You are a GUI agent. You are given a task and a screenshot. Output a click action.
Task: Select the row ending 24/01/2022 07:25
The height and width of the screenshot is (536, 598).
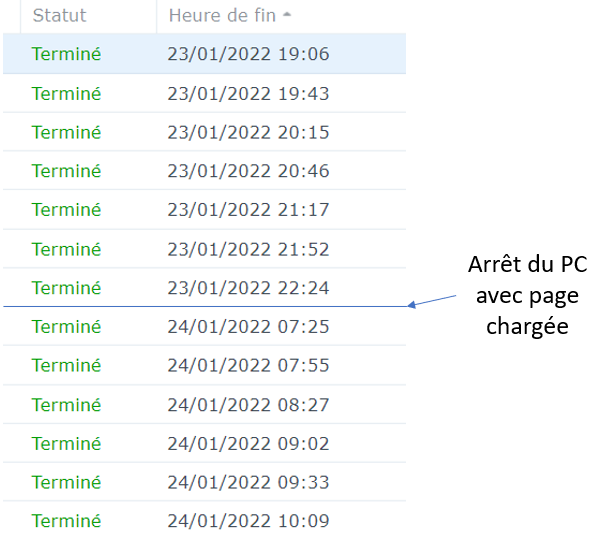[204, 326]
